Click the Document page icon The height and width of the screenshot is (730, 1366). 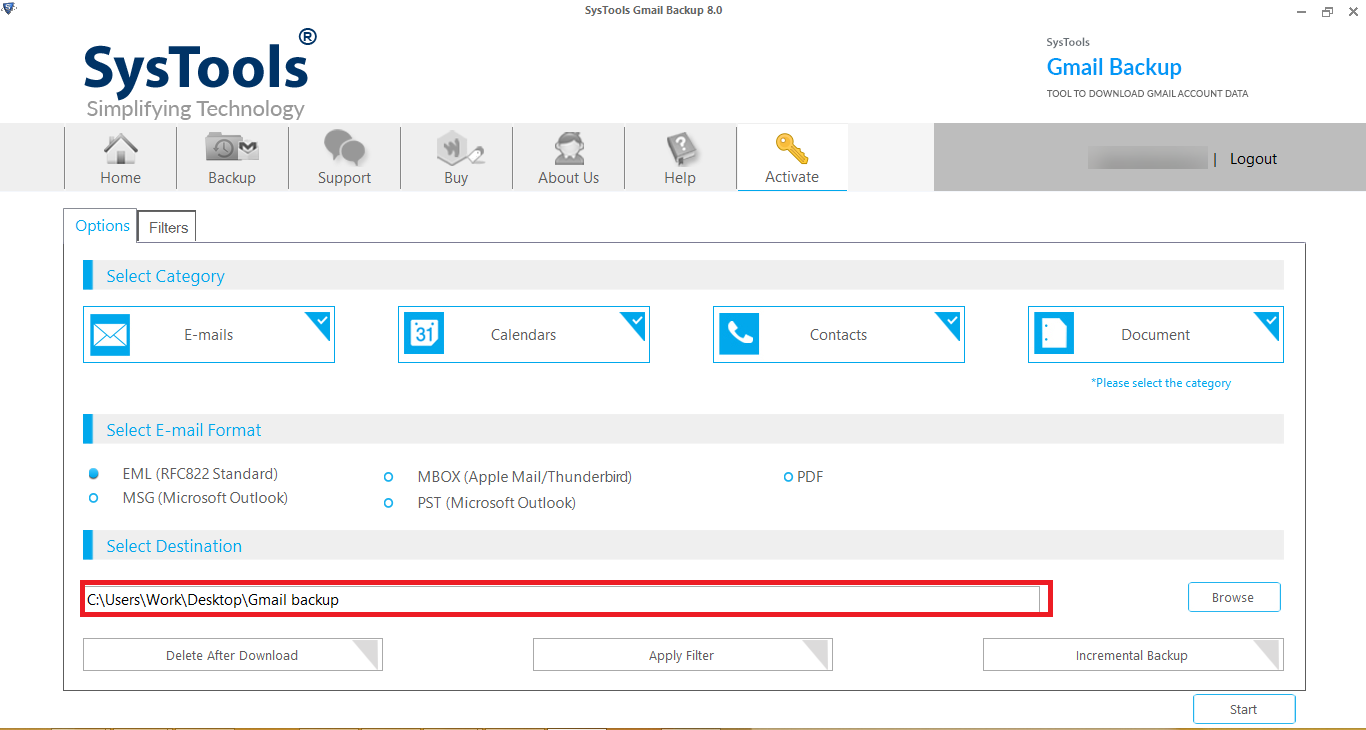pos(1054,335)
